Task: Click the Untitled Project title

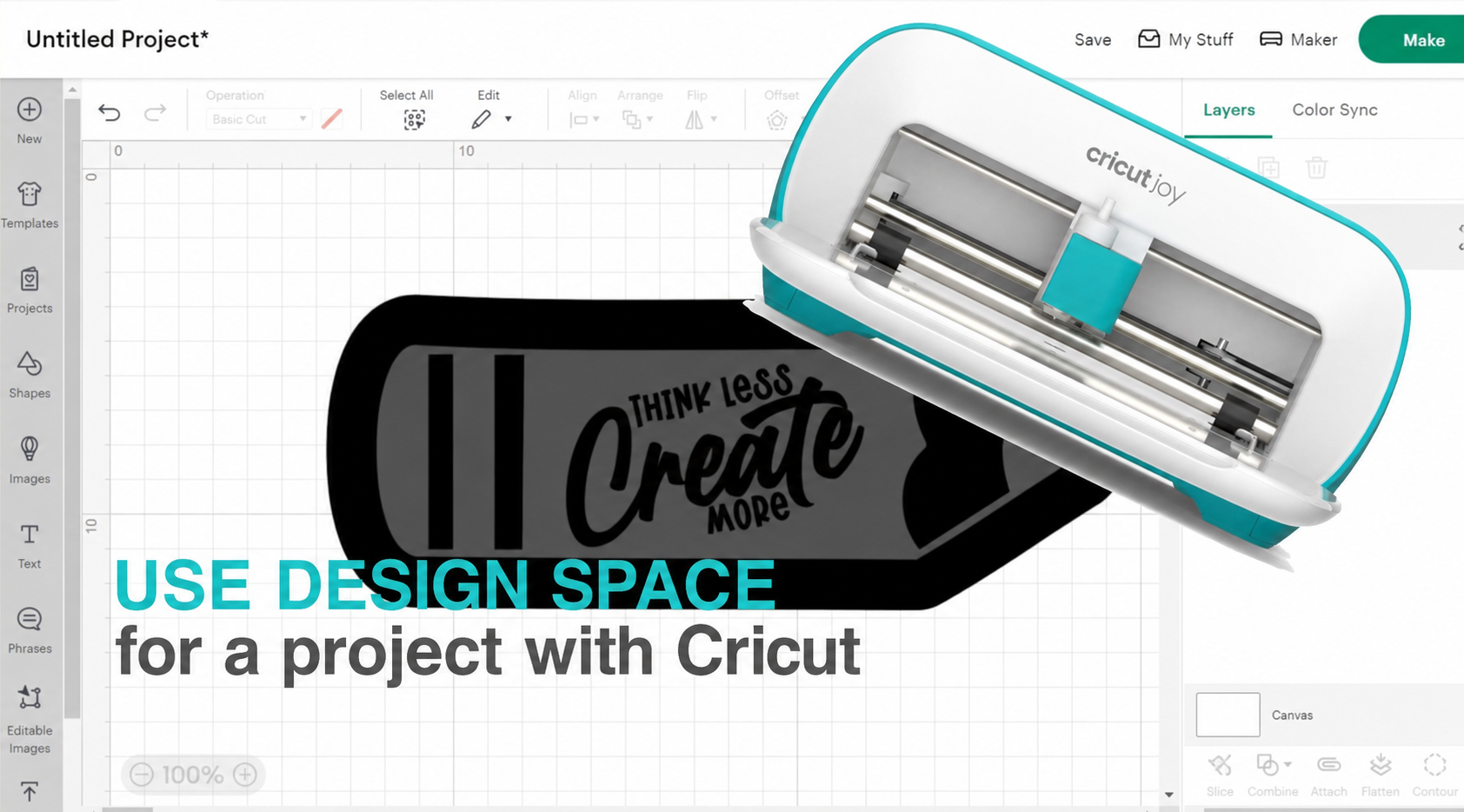Action: 117,39
